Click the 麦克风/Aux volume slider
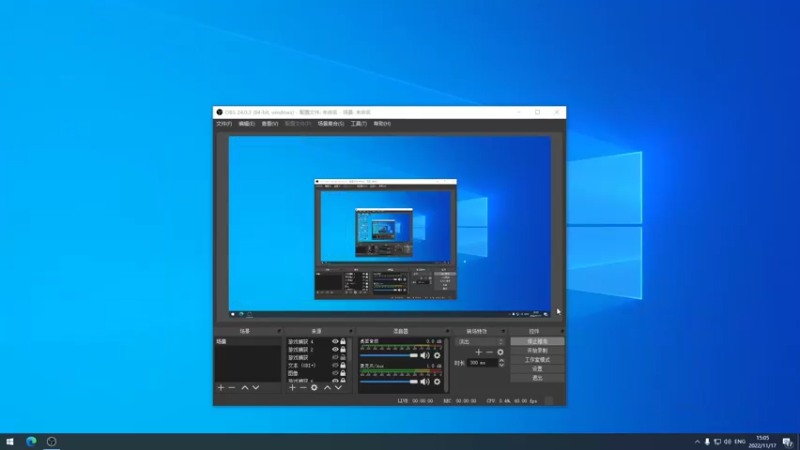Screen dimensions: 800x450 tap(389, 381)
